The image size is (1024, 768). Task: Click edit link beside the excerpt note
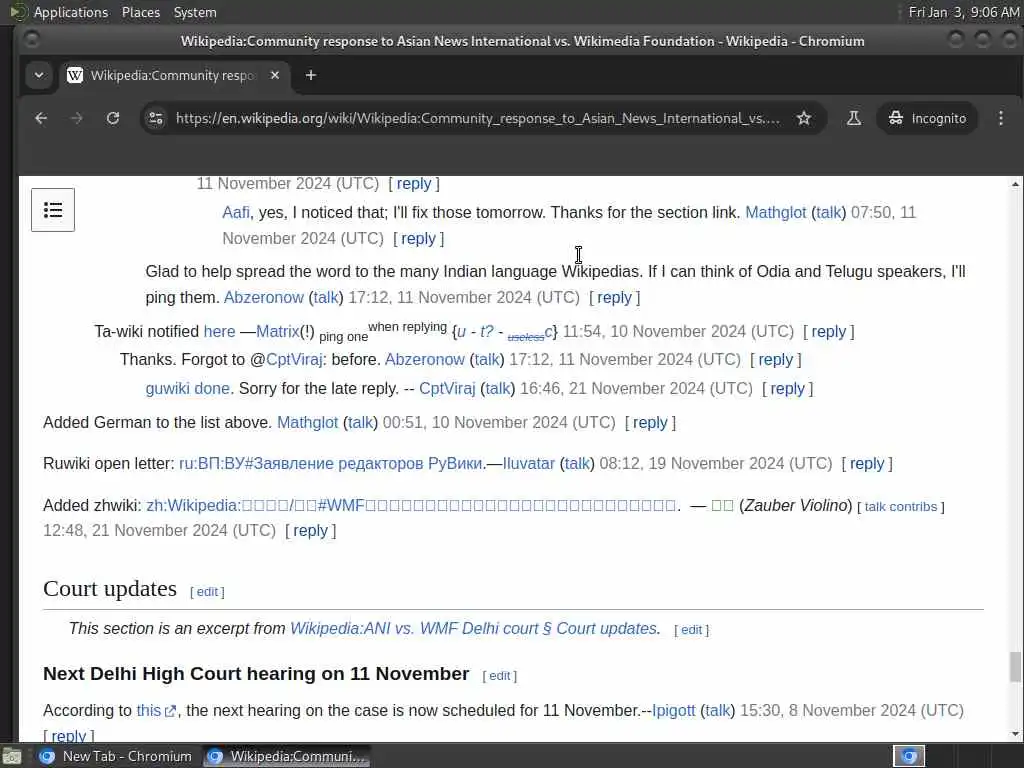click(x=692, y=630)
